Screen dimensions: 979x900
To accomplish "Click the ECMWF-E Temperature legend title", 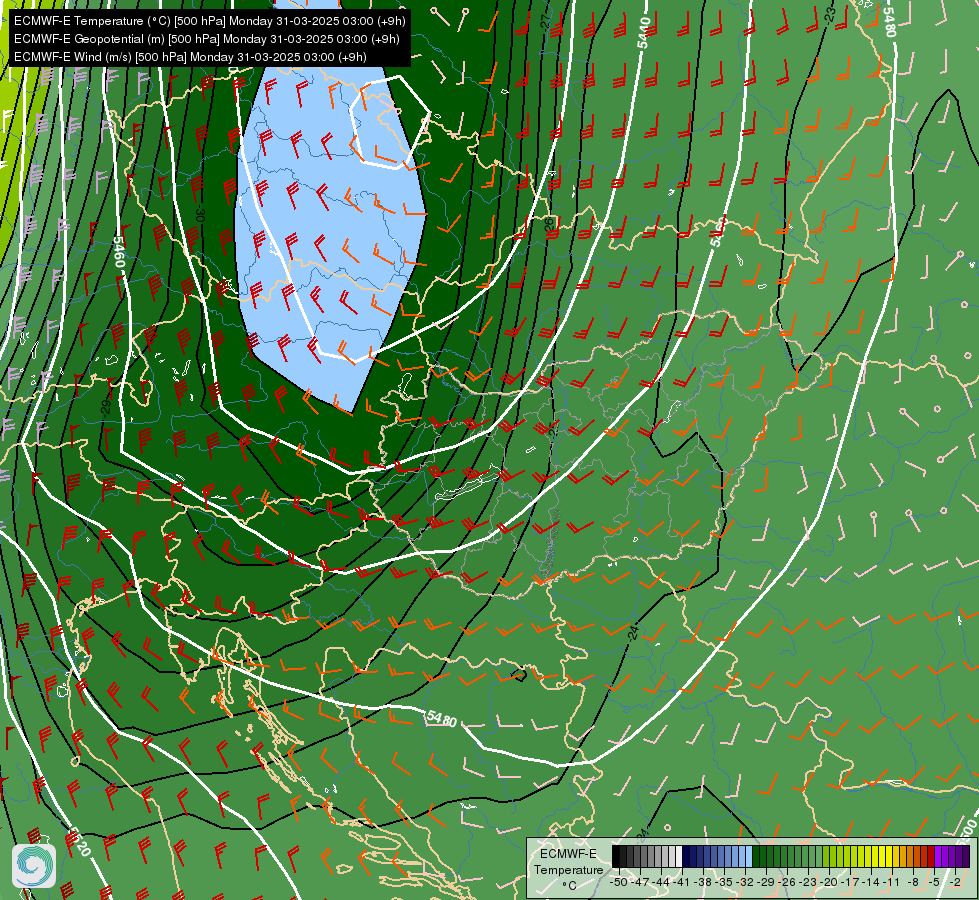I will click(x=569, y=862).
